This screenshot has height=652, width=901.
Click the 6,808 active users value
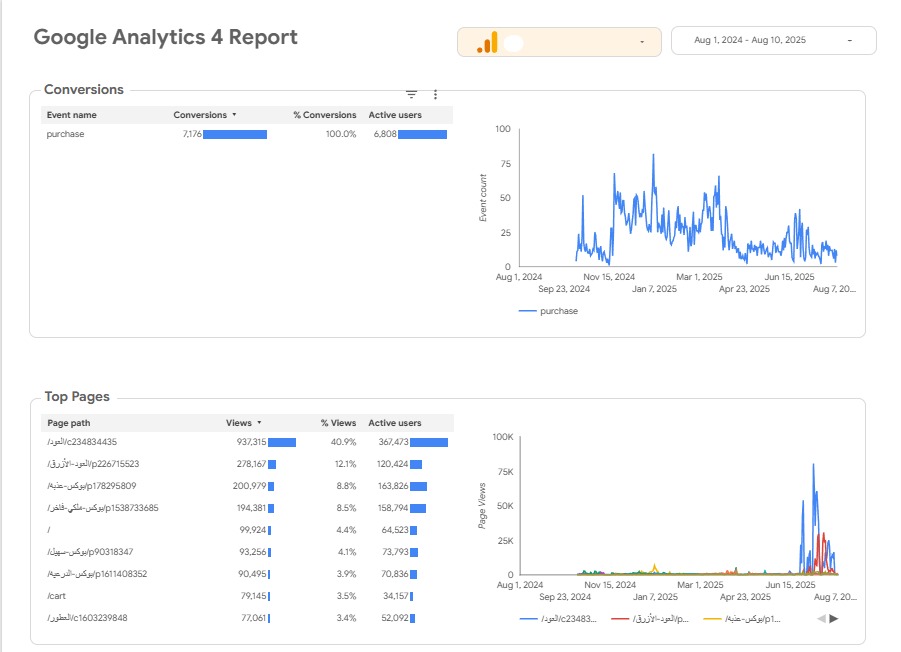pyautogui.click(x=385, y=134)
